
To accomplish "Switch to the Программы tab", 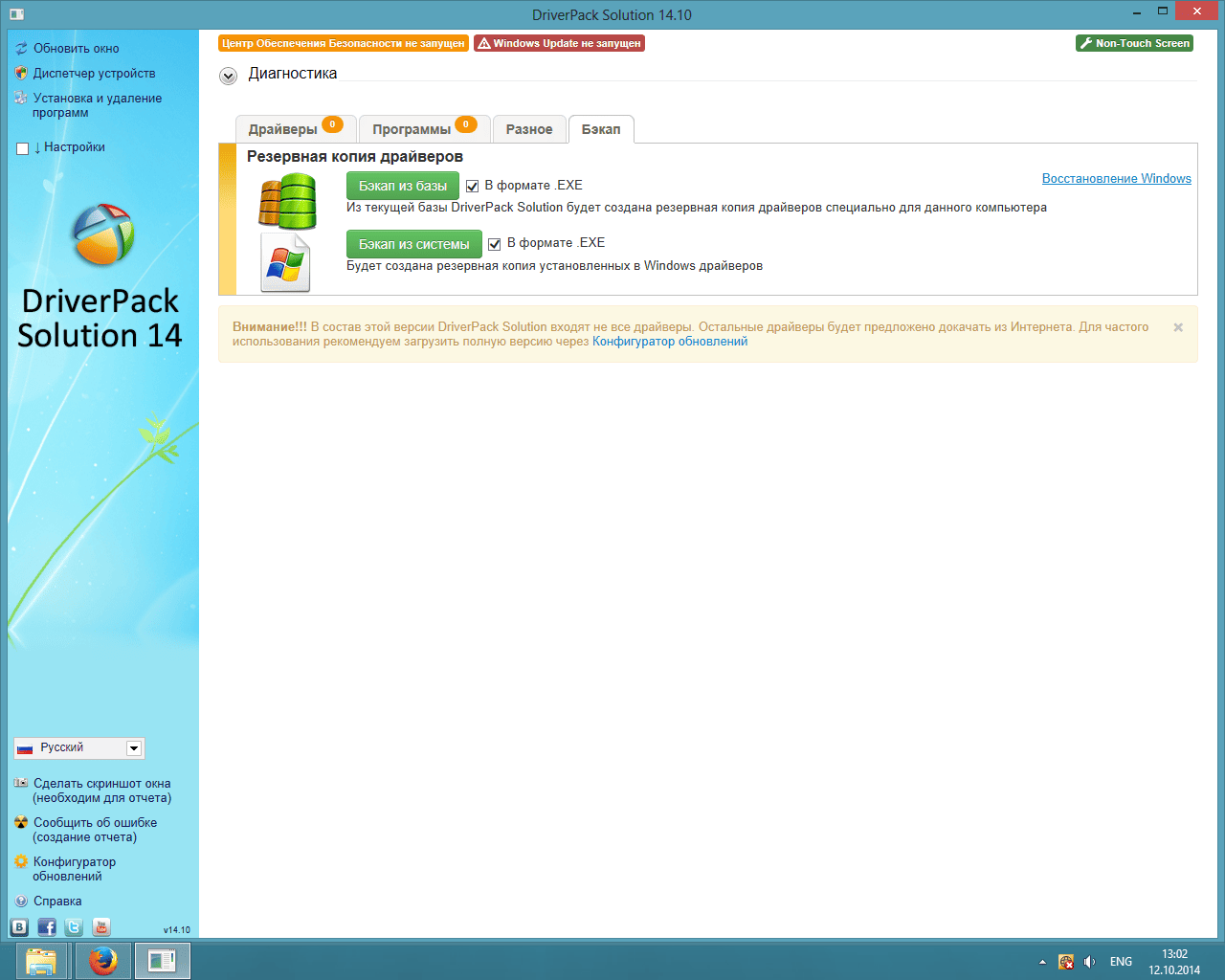I will (x=425, y=128).
